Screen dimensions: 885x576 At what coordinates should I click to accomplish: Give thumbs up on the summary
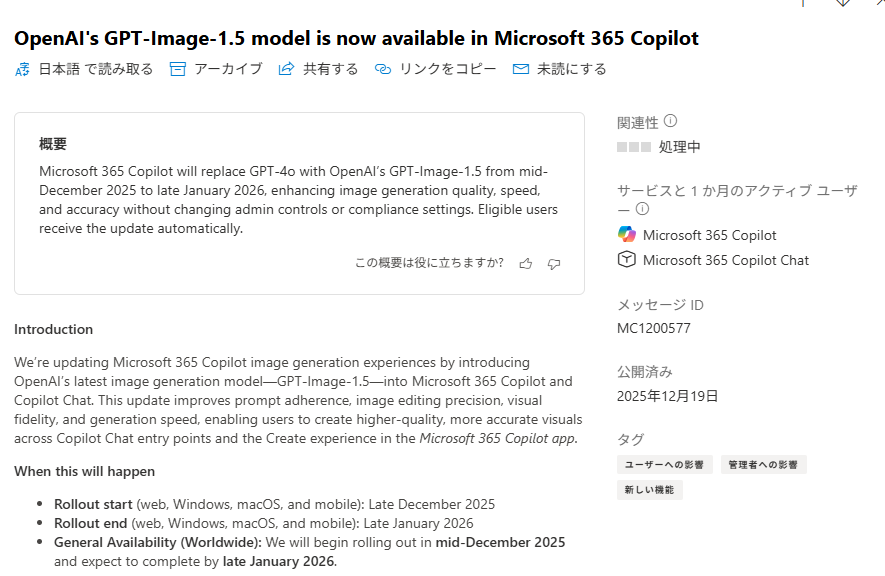526,263
